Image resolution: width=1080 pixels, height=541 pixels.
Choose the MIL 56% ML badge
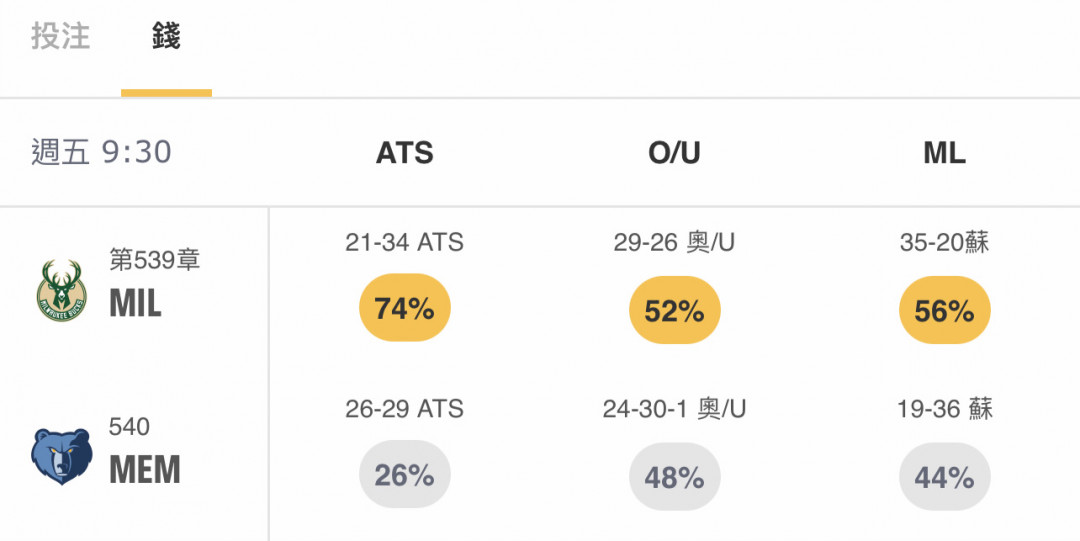(944, 310)
